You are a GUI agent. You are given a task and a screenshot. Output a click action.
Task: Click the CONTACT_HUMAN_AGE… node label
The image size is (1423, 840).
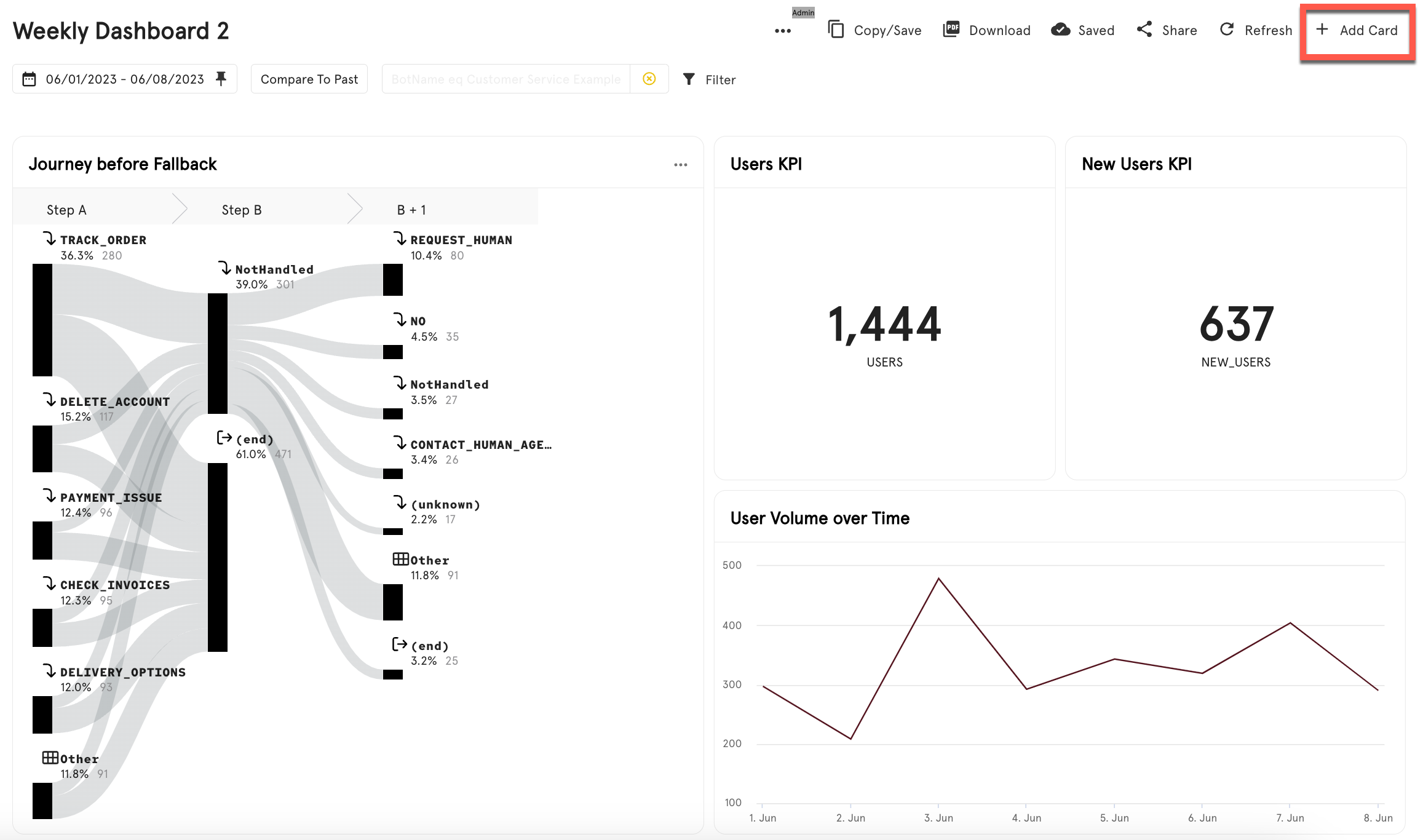481,445
